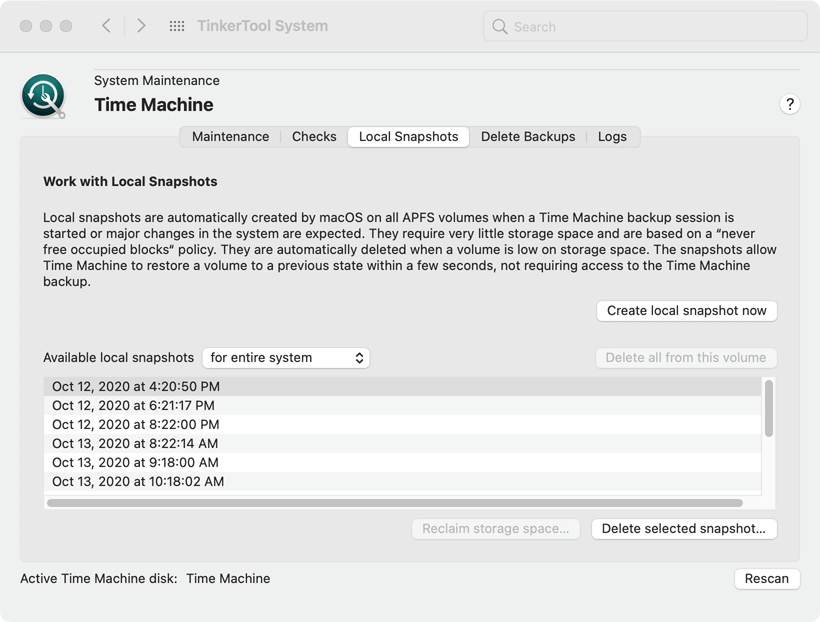
Task: Click the horizontal scrollbar under snapshot list
Action: click(395, 503)
